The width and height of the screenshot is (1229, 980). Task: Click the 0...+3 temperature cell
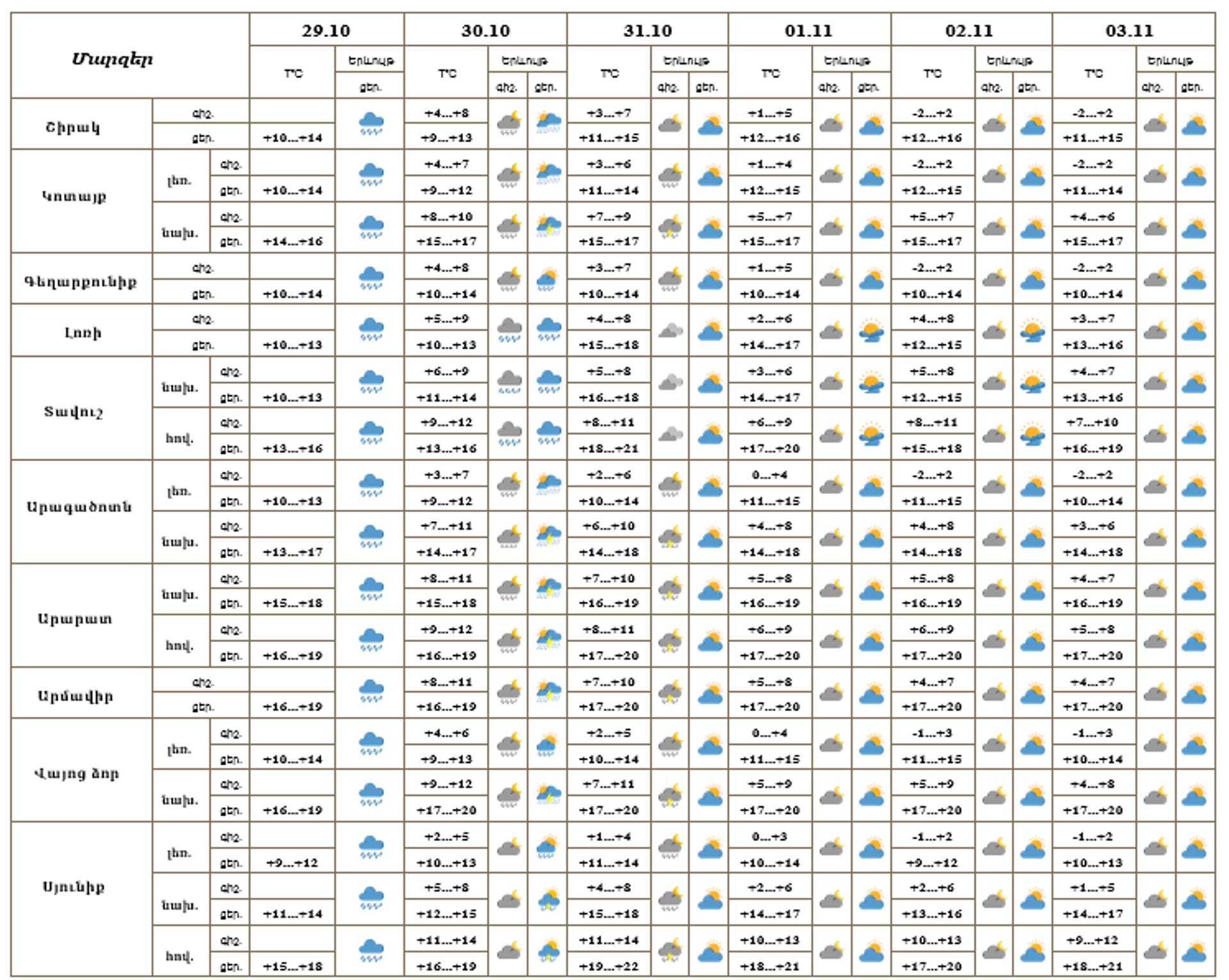(x=770, y=837)
